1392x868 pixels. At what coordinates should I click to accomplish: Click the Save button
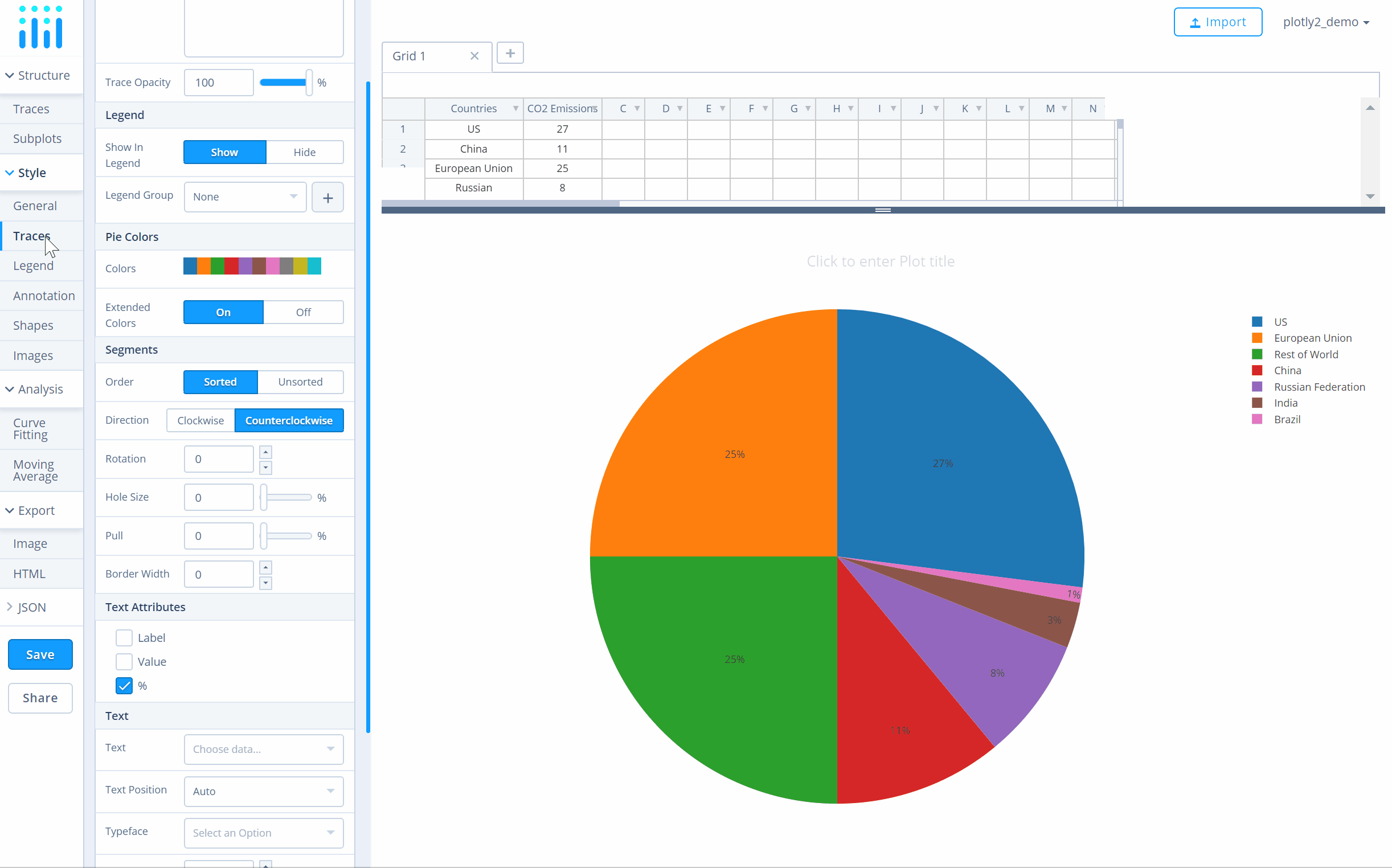(40, 654)
